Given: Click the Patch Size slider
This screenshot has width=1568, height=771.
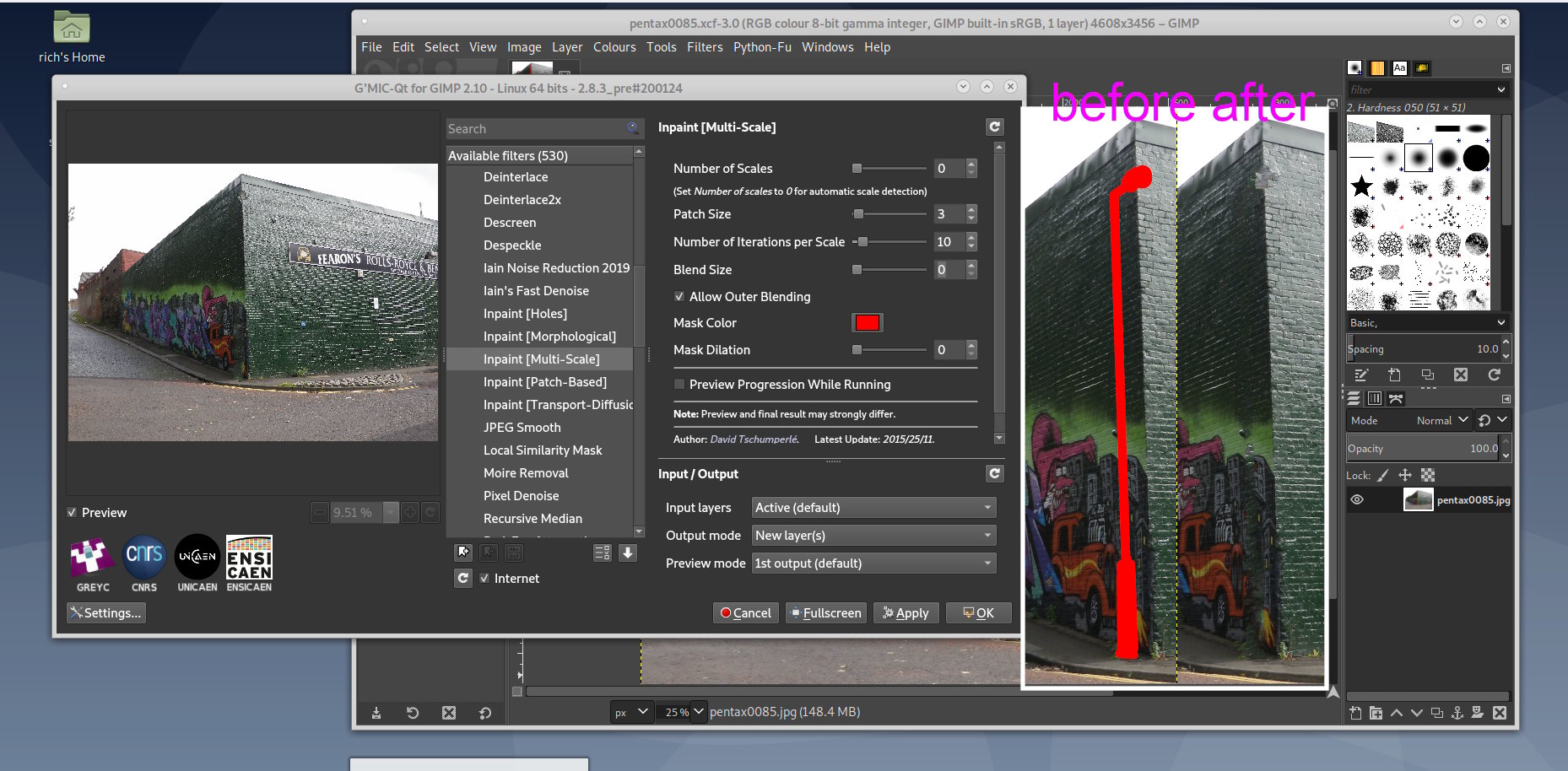Looking at the screenshot, I should (889, 214).
